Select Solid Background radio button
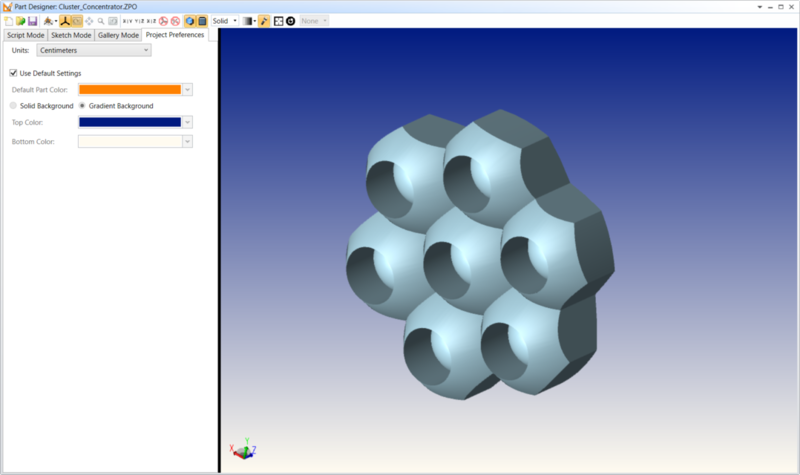The height and width of the screenshot is (475, 800). tap(13, 106)
